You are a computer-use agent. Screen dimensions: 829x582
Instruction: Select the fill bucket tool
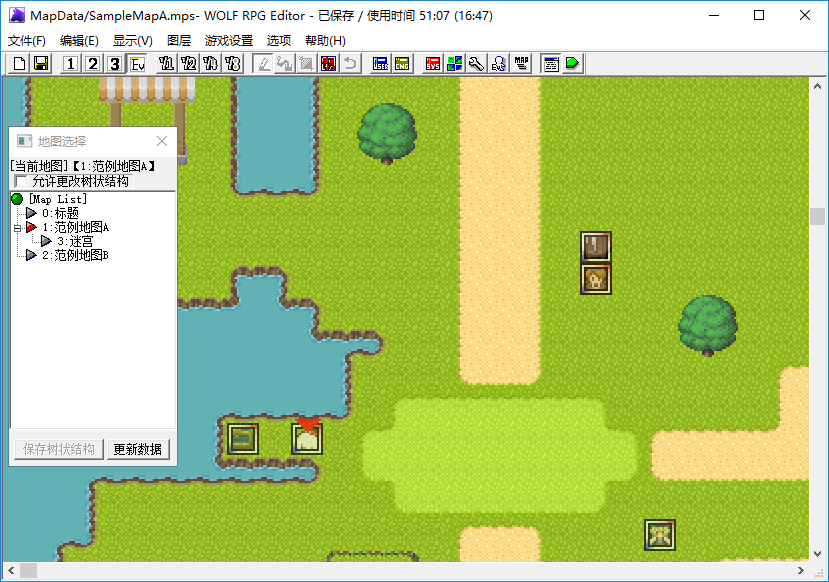(x=284, y=64)
